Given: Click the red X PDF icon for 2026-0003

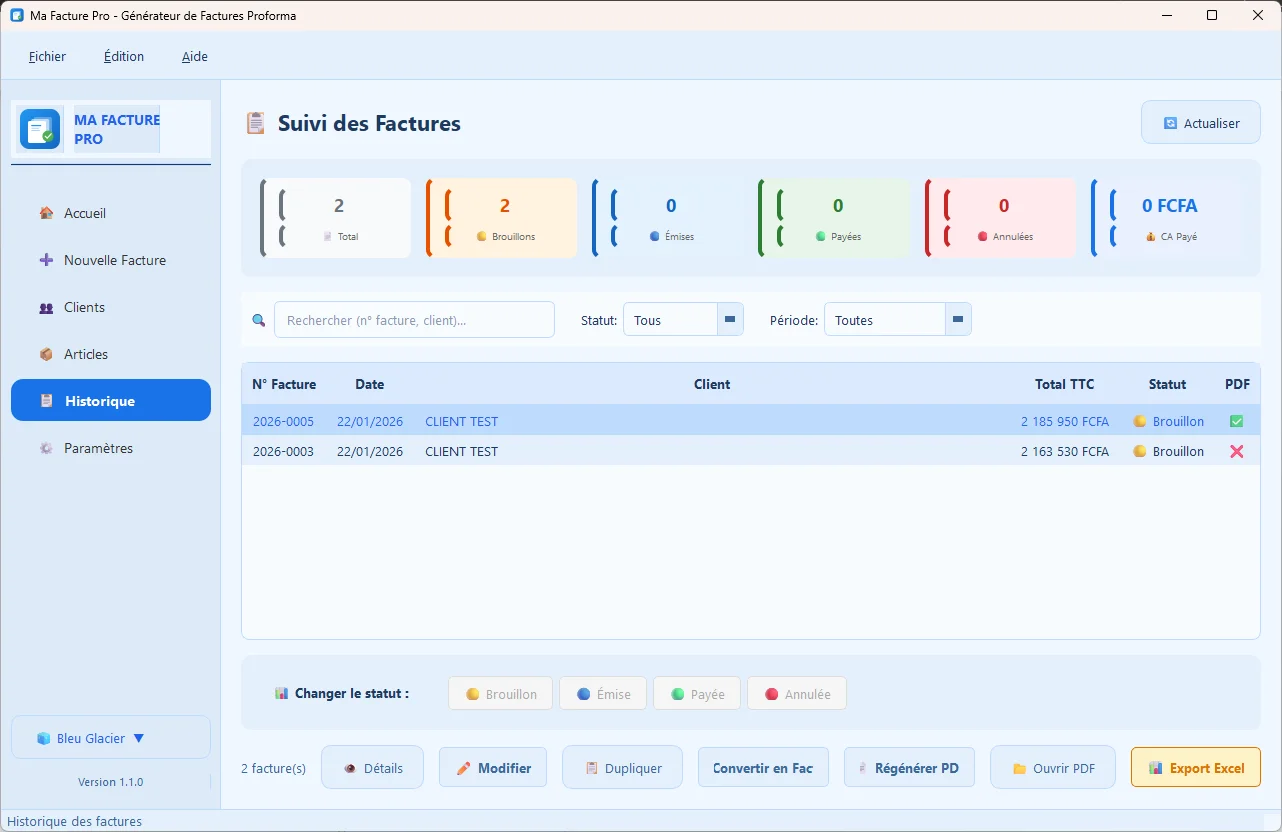Looking at the screenshot, I should coord(1236,451).
